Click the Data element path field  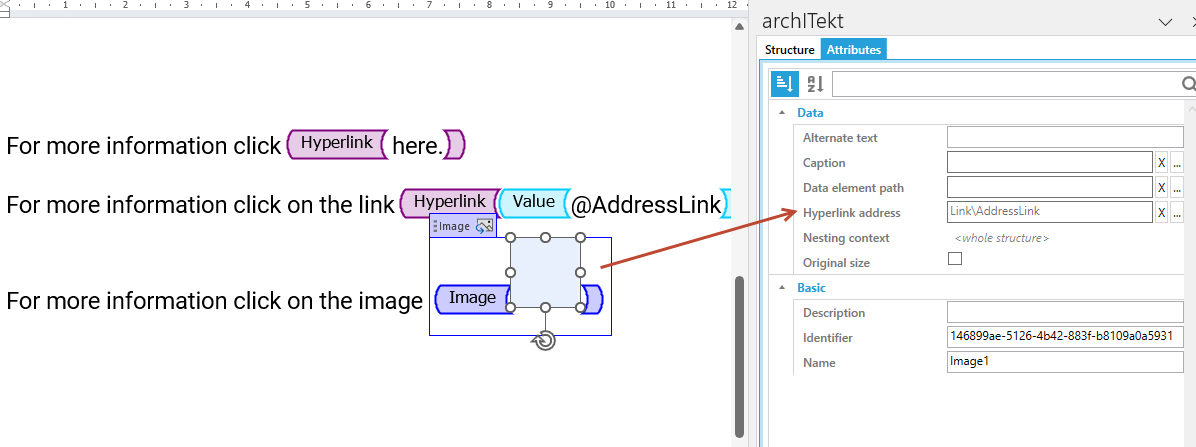click(1049, 188)
